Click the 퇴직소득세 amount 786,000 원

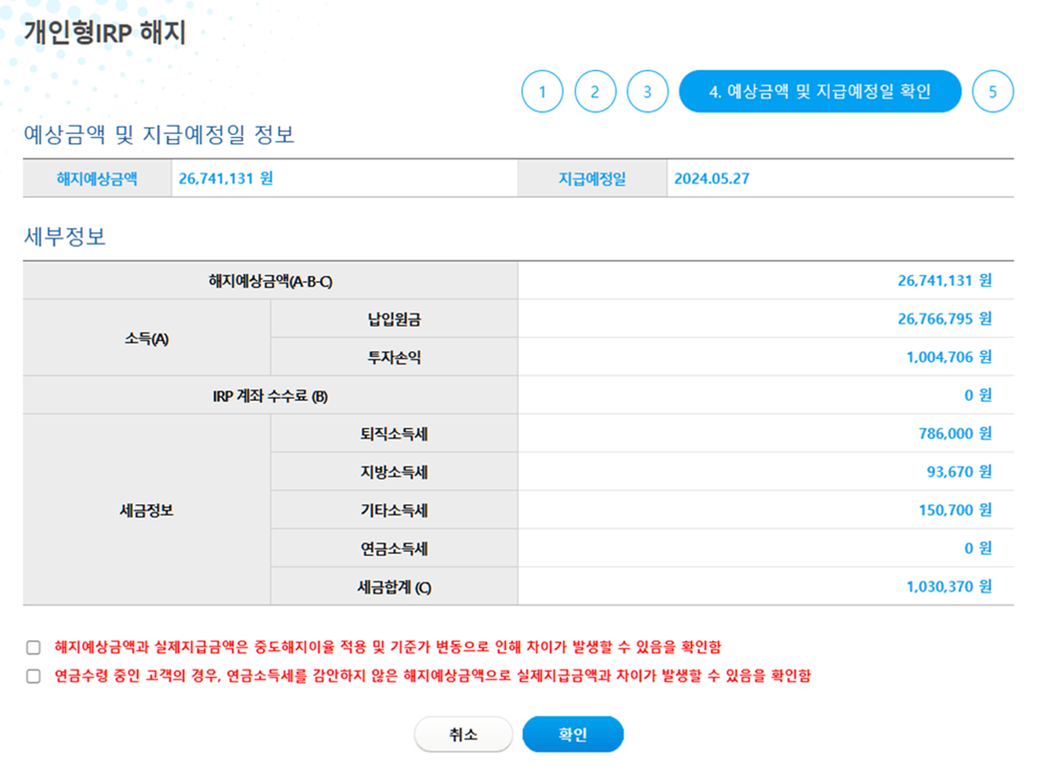tap(955, 434)
